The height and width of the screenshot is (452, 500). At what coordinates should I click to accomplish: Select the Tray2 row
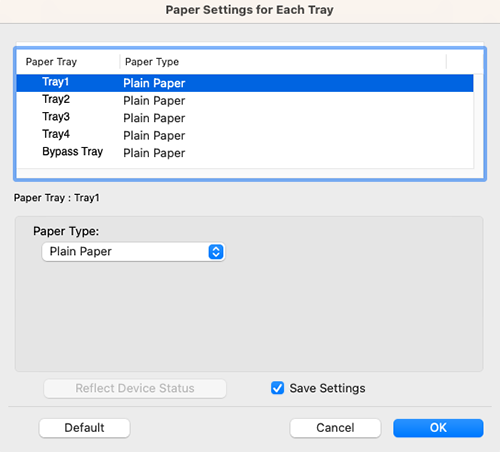click(x=245, y=100)
